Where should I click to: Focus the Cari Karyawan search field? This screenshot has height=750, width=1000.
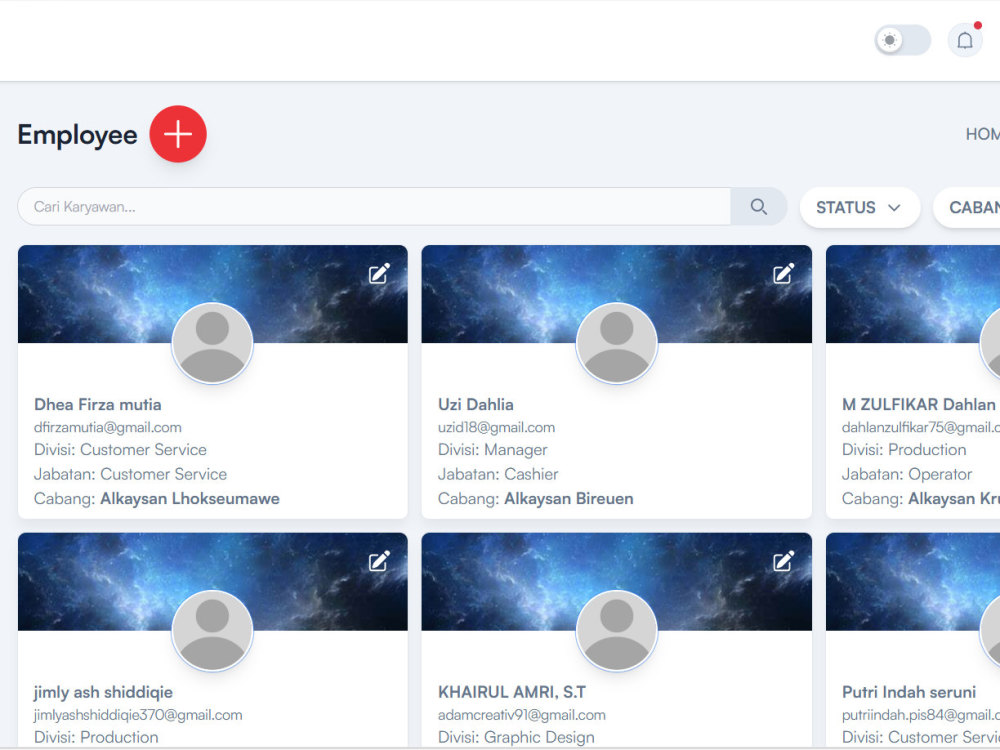point(374,207)
